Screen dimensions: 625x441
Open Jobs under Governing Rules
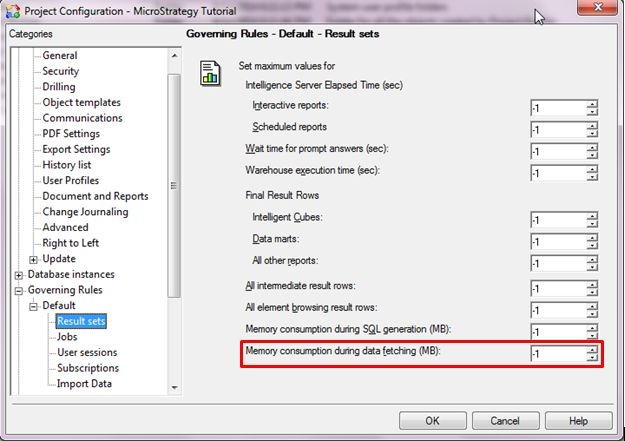(x=67, y=337)
